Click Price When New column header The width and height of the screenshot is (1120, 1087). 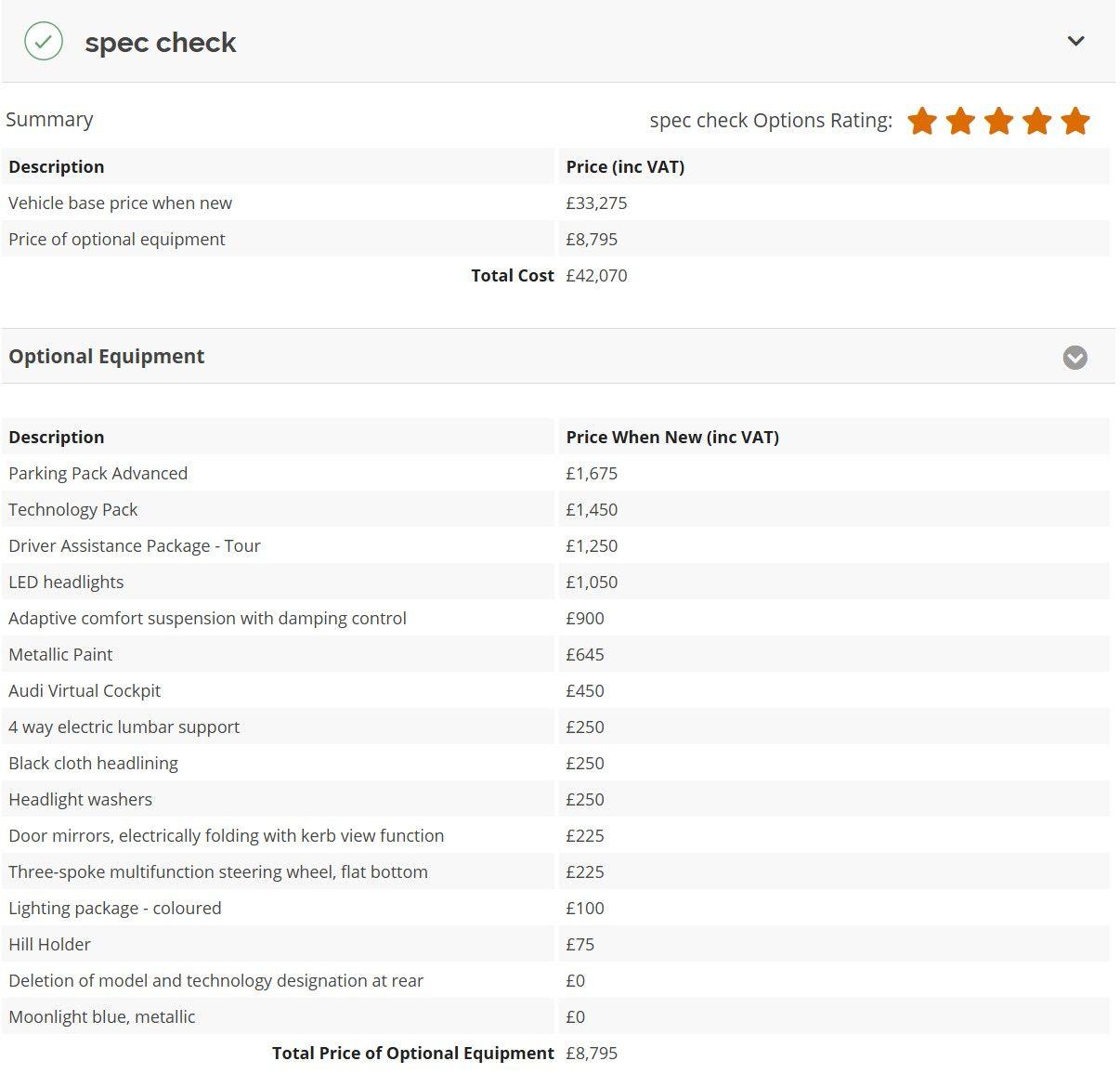(672, 437)
